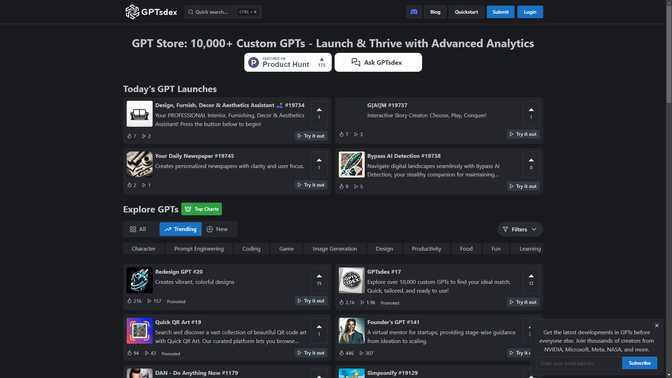Upvote Your Daily Newspaper GPT

pos(319,163)
